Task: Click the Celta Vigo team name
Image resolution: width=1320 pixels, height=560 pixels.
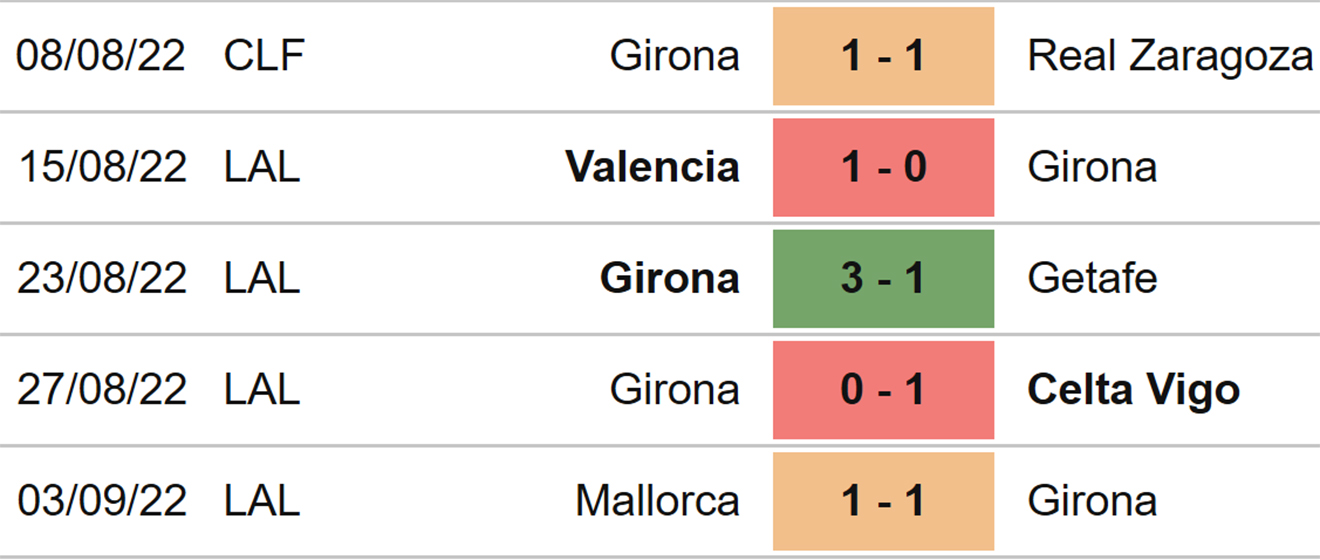Action: (x=1133, y=389)
